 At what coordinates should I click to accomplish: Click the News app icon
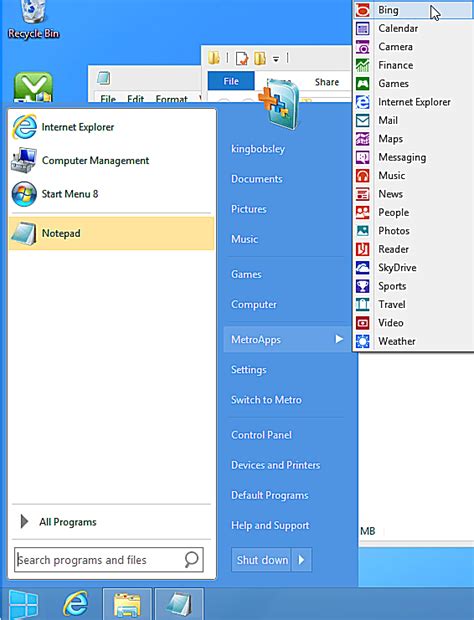pyautogui.click(x=363, y=194)
